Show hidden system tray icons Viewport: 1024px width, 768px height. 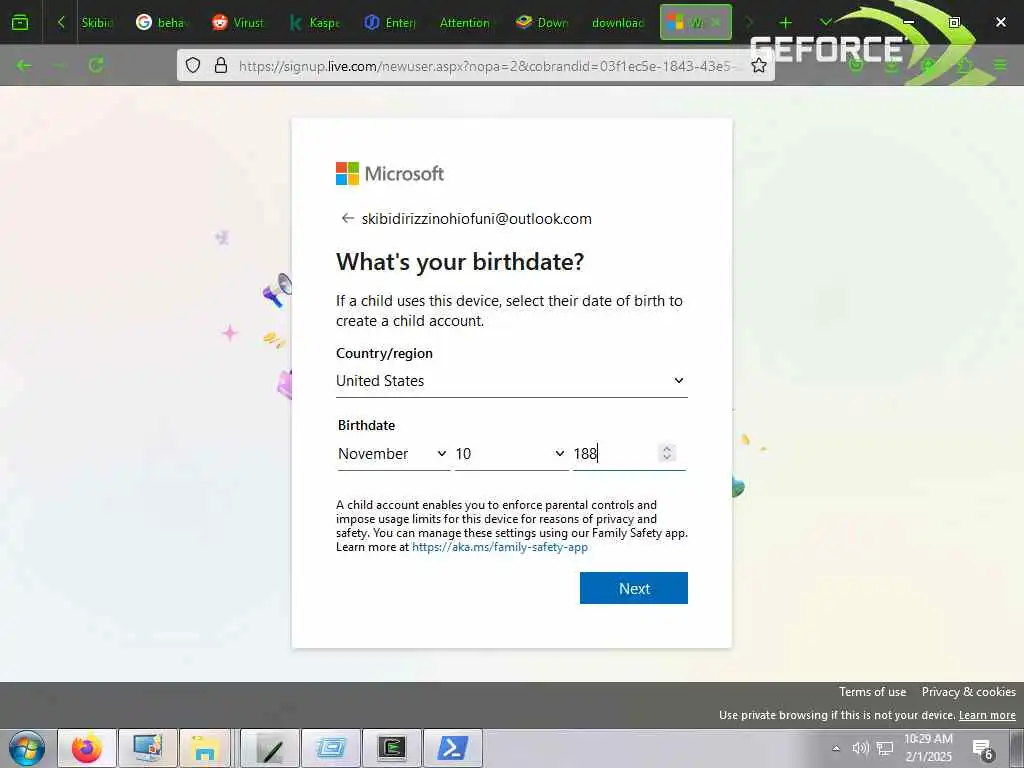(836, 748)
